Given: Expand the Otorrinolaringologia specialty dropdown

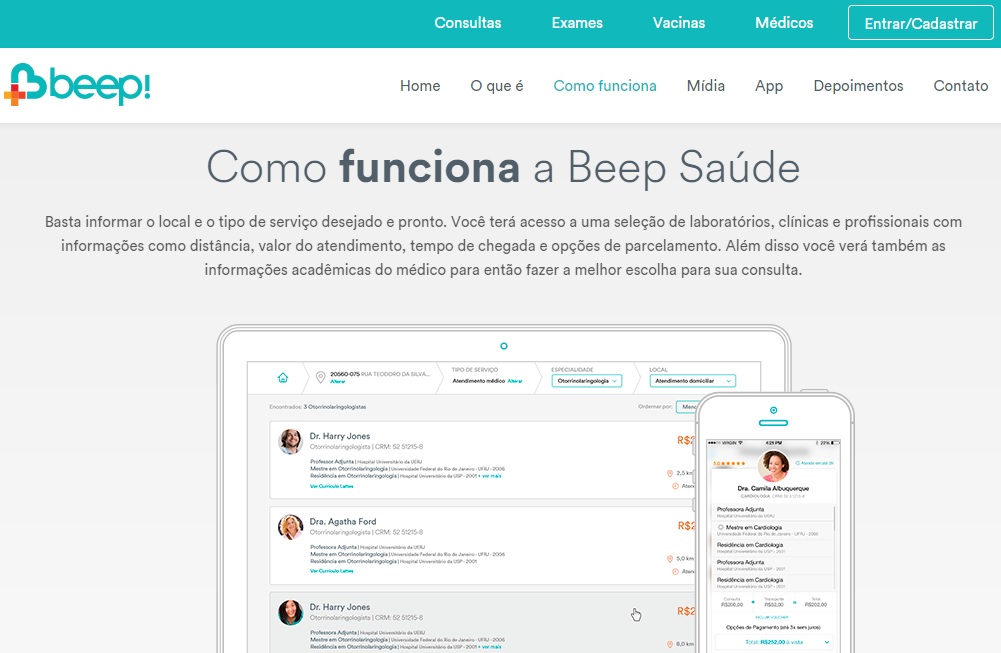Looking at the screenshot, I should pos(586,381).
